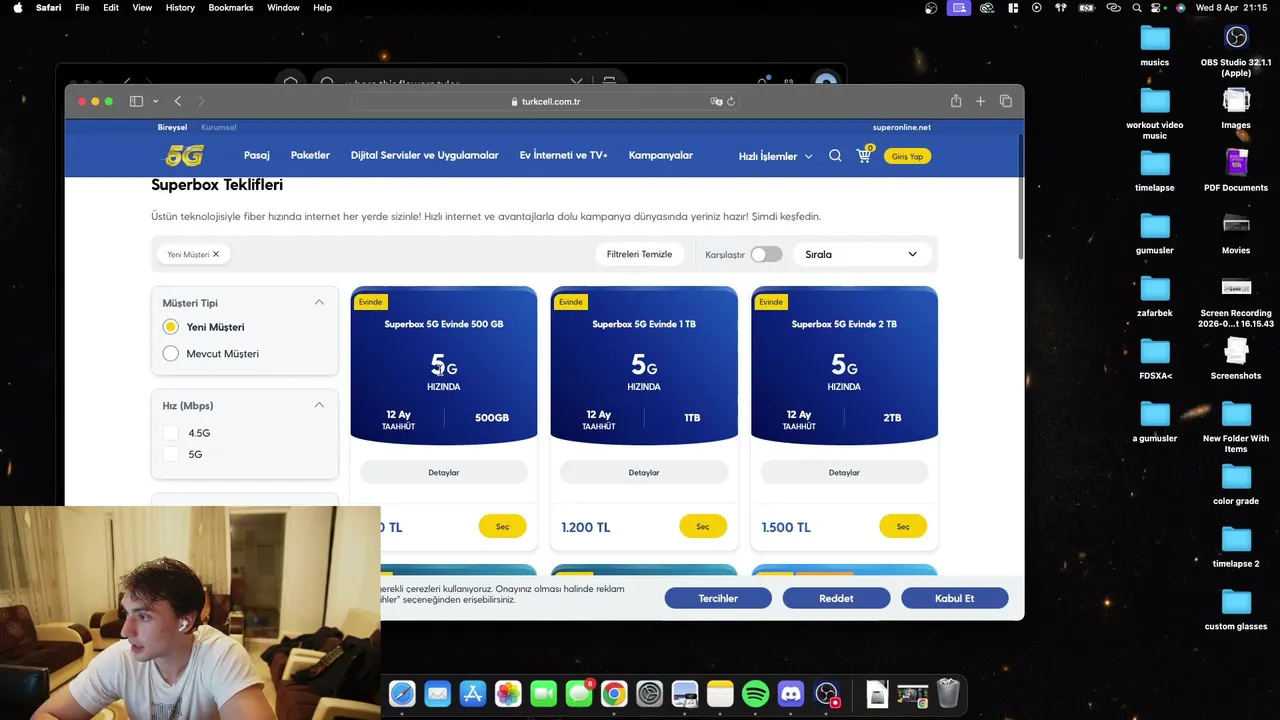
Task: Switch to the Kurumsal tab
Action: (x=218, y=127)
